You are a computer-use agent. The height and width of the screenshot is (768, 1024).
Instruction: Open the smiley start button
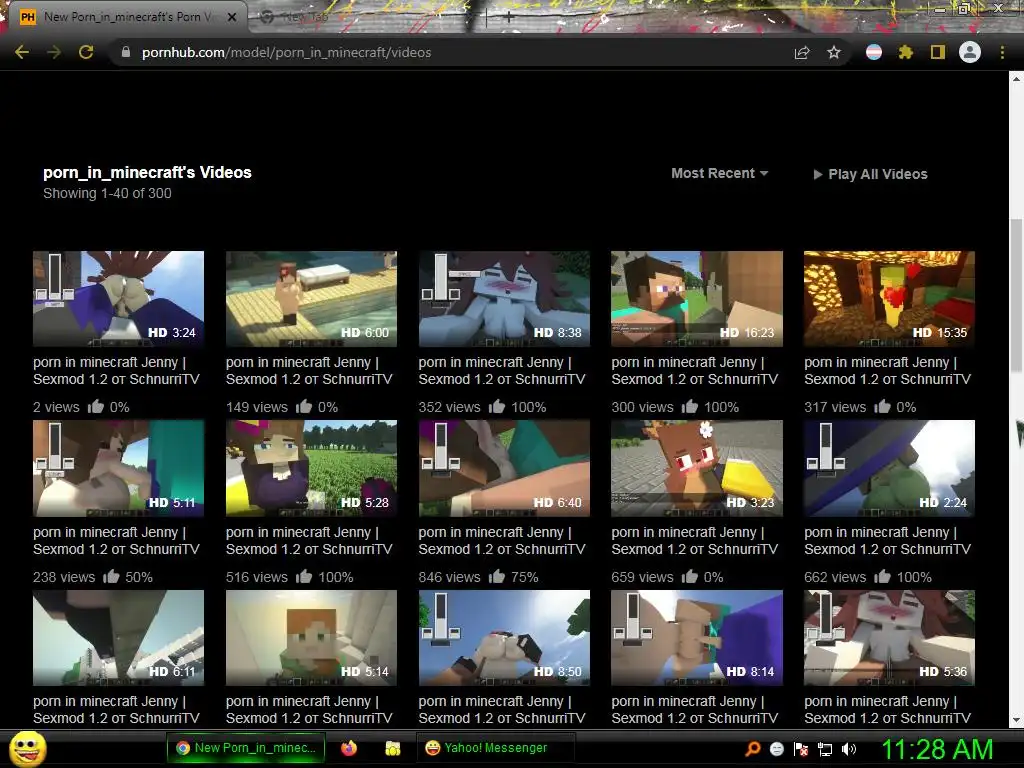(27, 749)
